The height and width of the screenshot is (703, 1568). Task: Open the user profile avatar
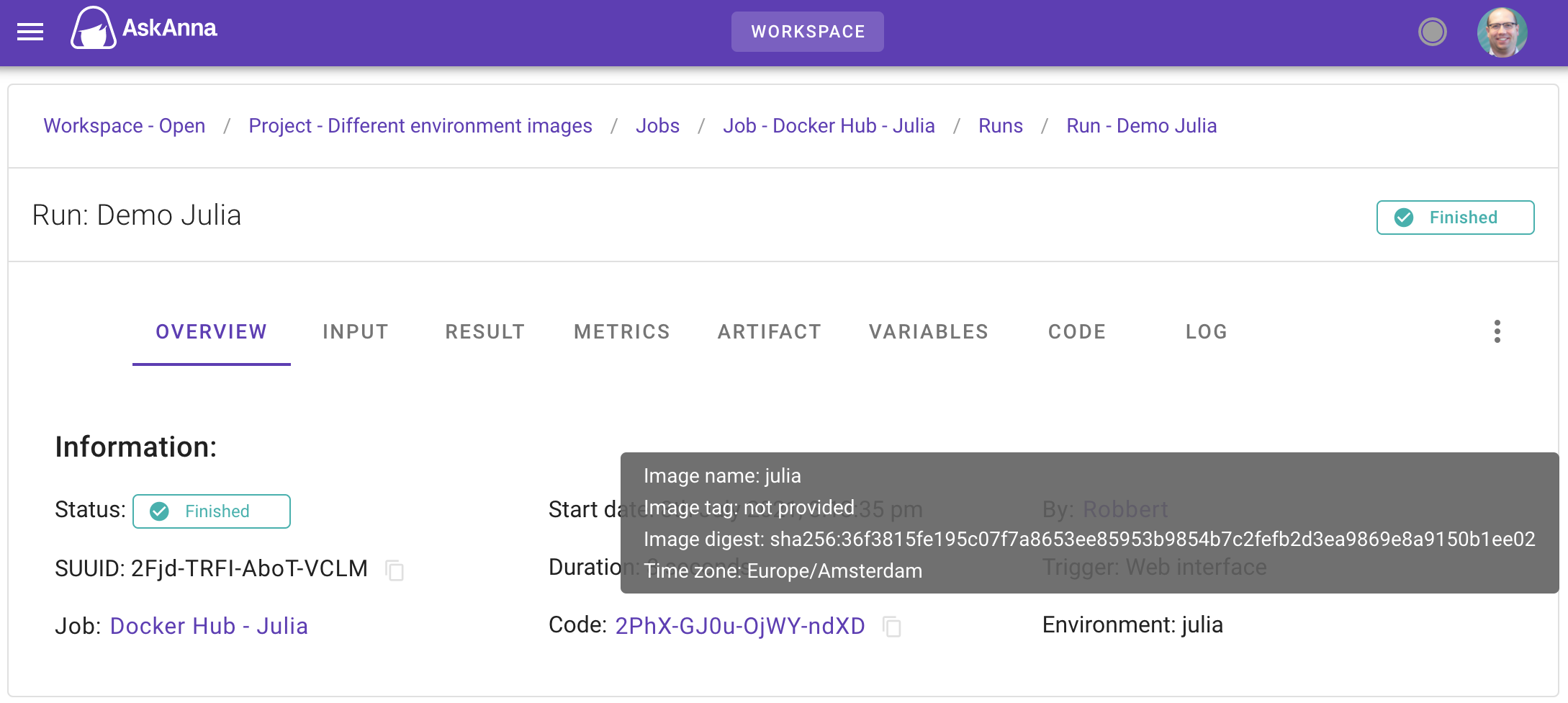pyautogui.click(x=1502, y=32)
